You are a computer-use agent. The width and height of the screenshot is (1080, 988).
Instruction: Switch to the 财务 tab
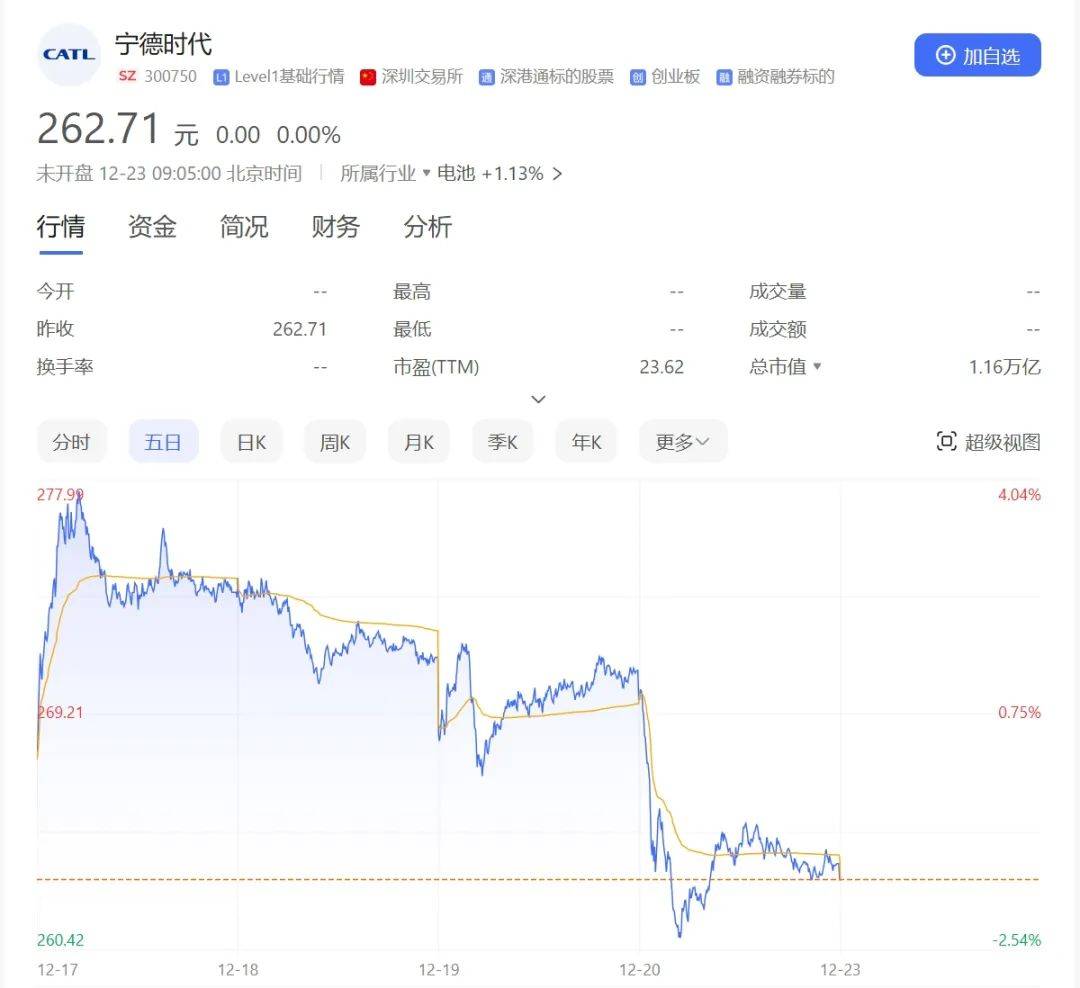pyautogui.click(x=334, y=227)
